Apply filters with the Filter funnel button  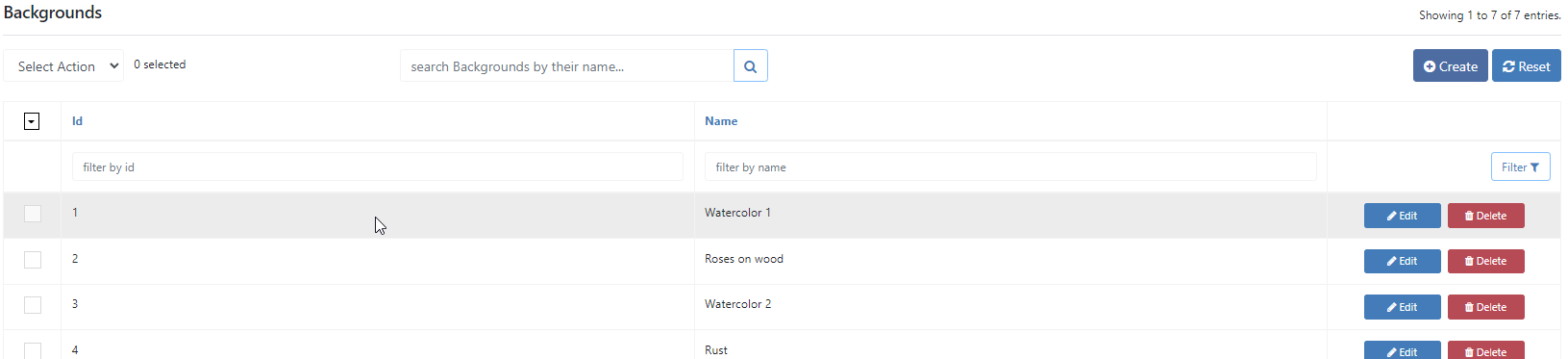[1520, 167]
